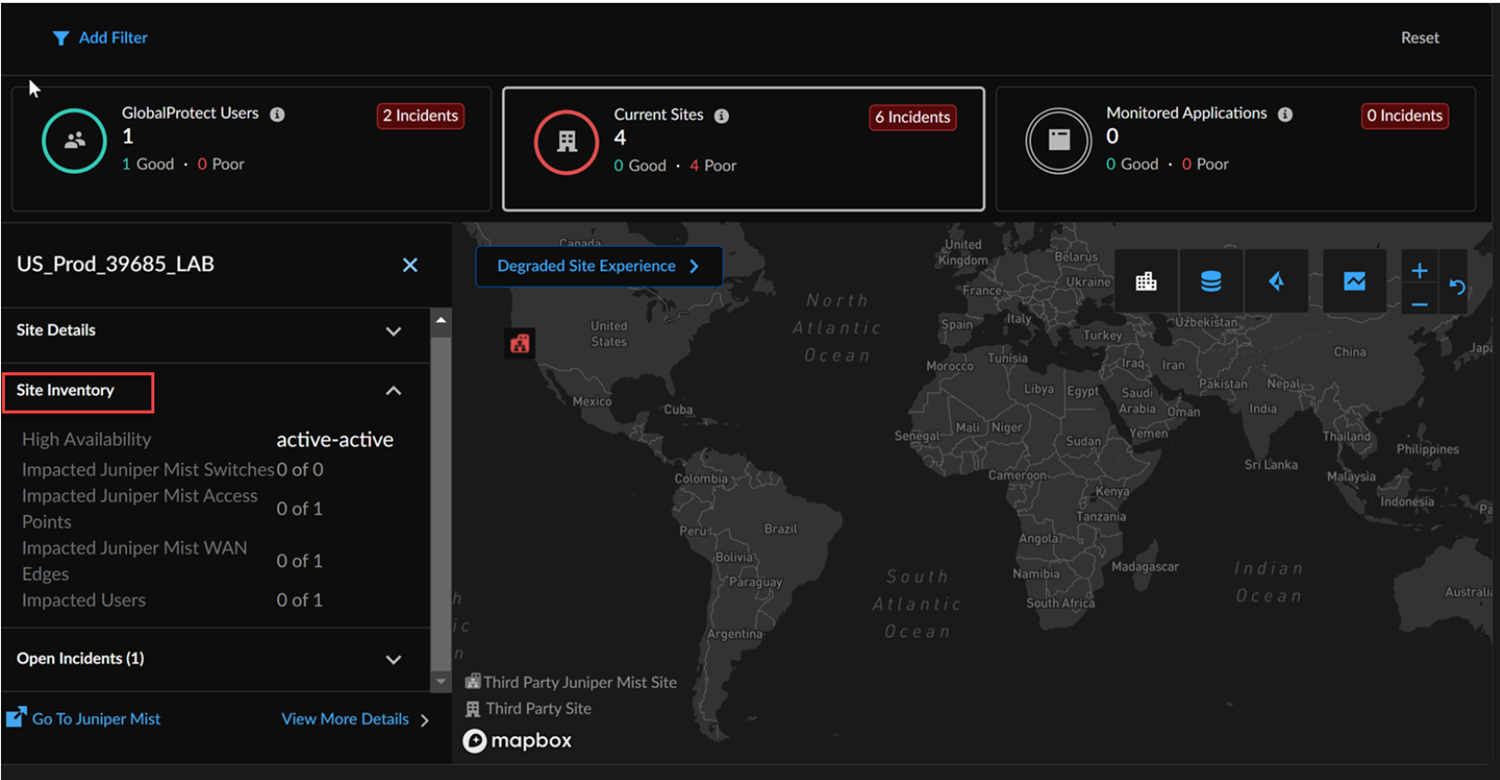The image size is (1500, 780).
Task: Open the Add Filter link
Action: click(x=113, y=38)
